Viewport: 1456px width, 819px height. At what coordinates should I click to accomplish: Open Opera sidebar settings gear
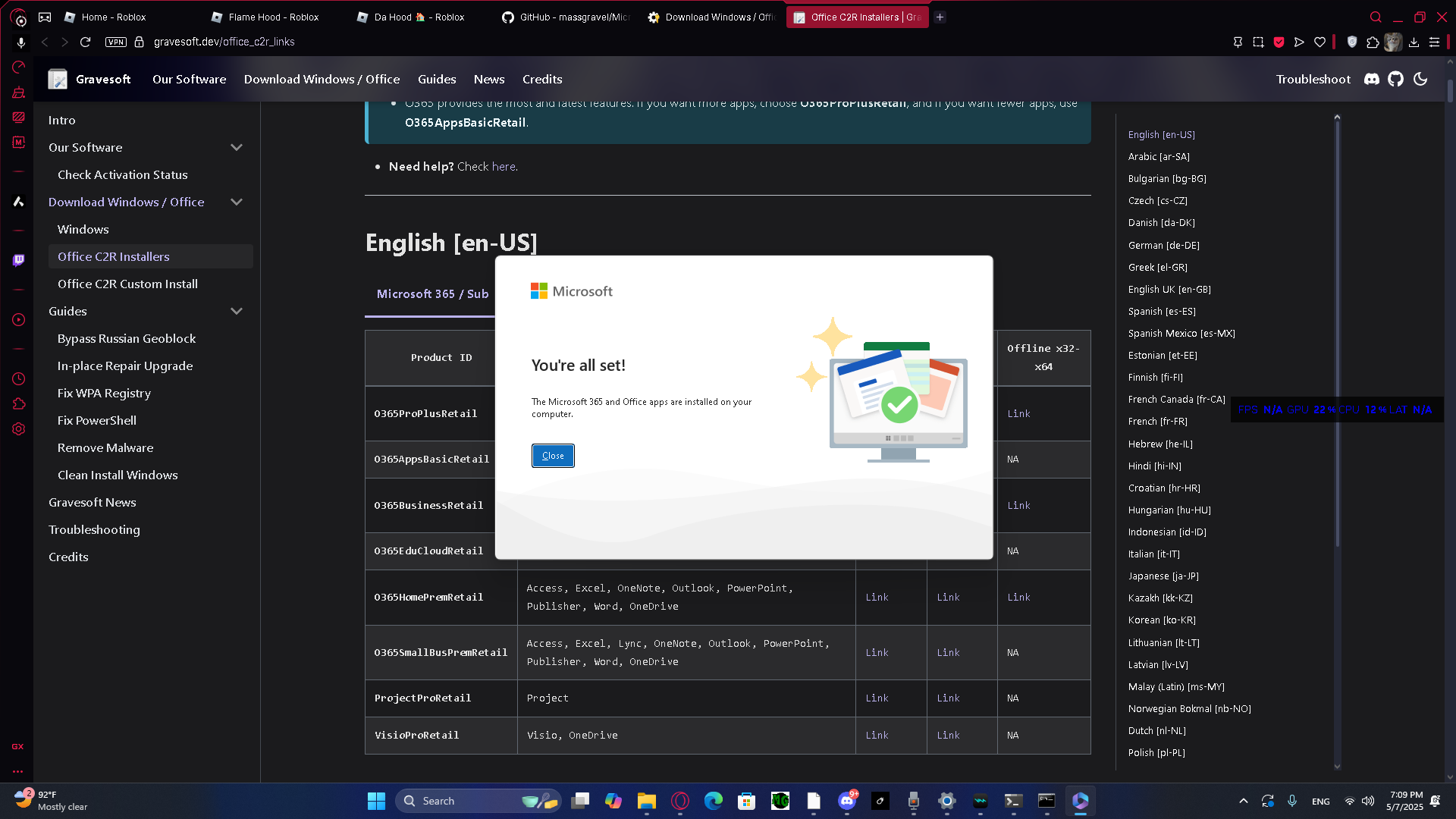point(18,429)
